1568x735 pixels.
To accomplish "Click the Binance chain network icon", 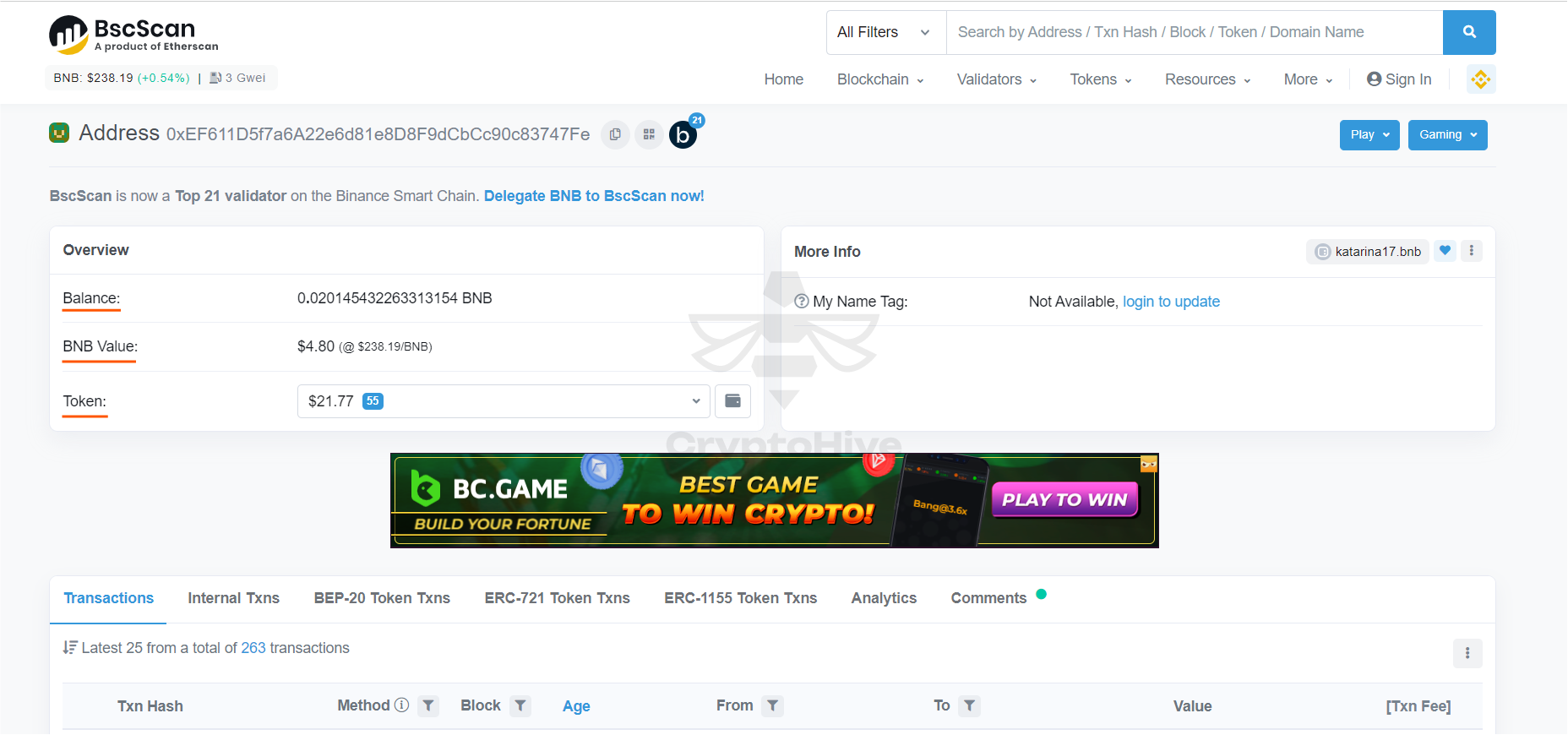I will [1481, 79].
